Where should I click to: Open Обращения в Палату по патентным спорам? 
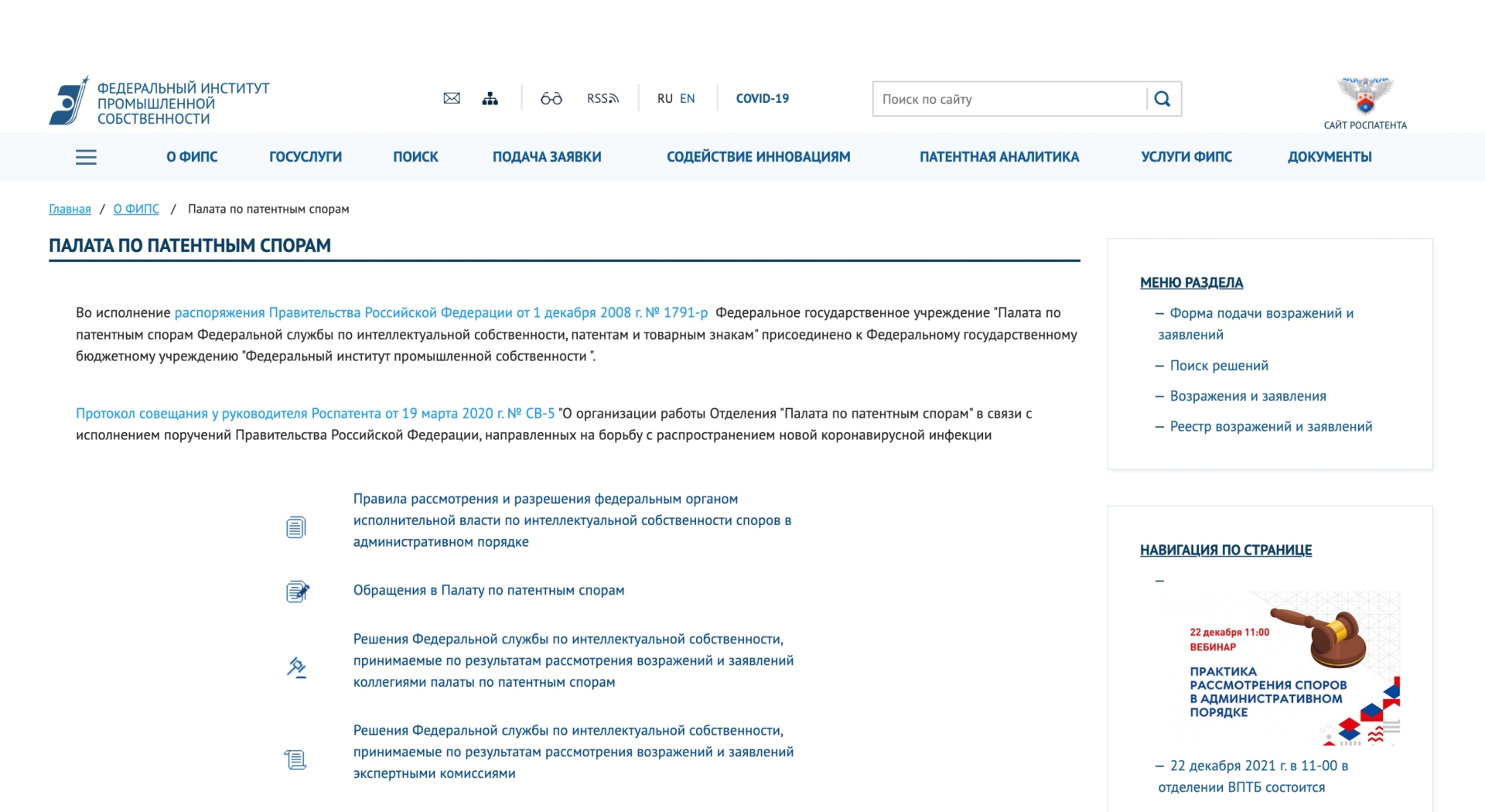pyautogui.click(x=489, y=590)
